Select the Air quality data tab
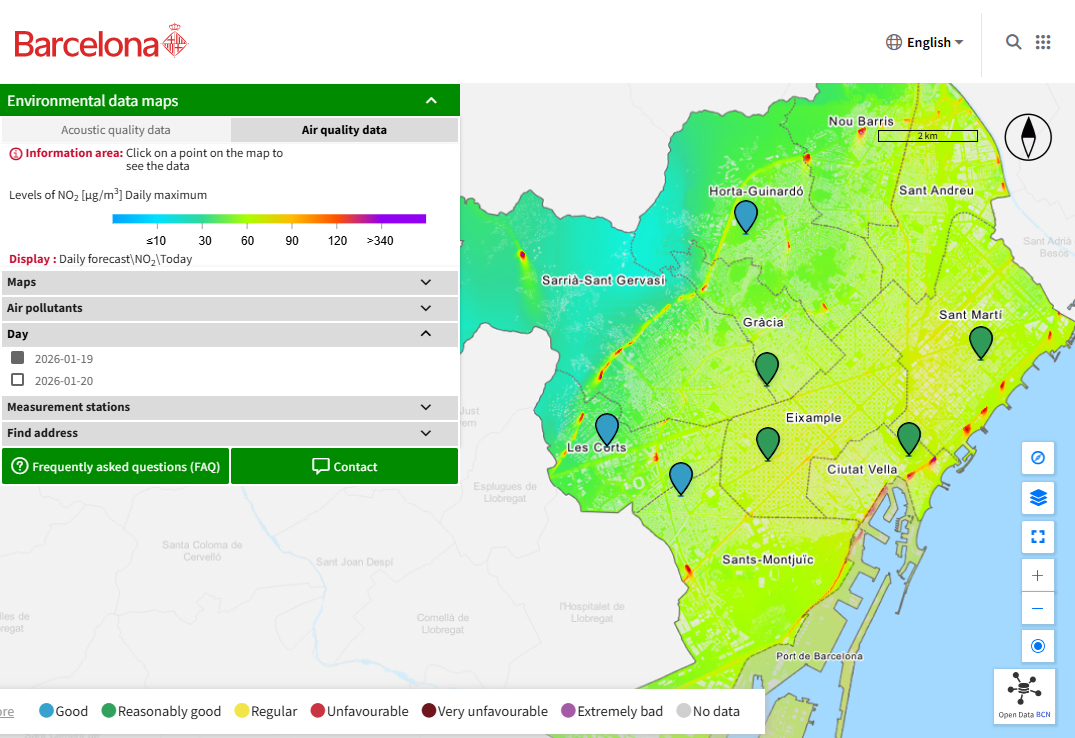 click(x=344, y=130)
